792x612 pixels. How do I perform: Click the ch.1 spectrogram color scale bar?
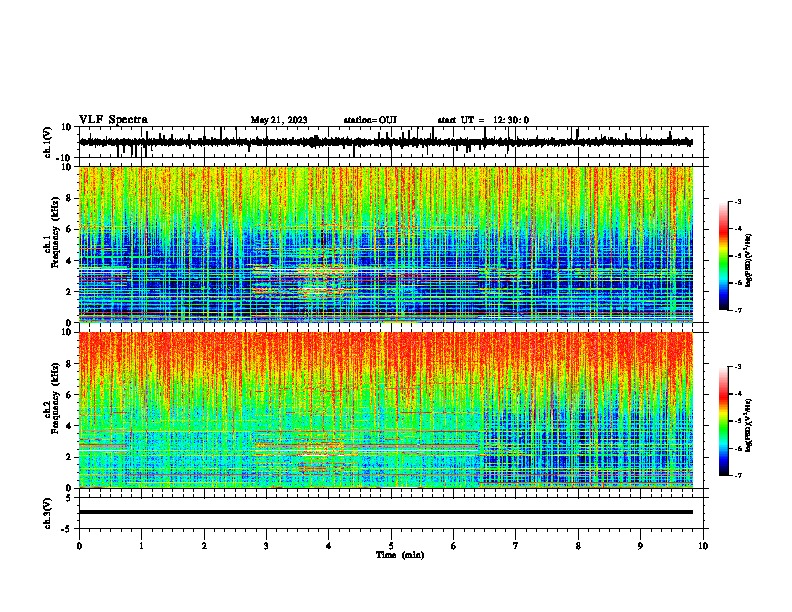point(723,256)
